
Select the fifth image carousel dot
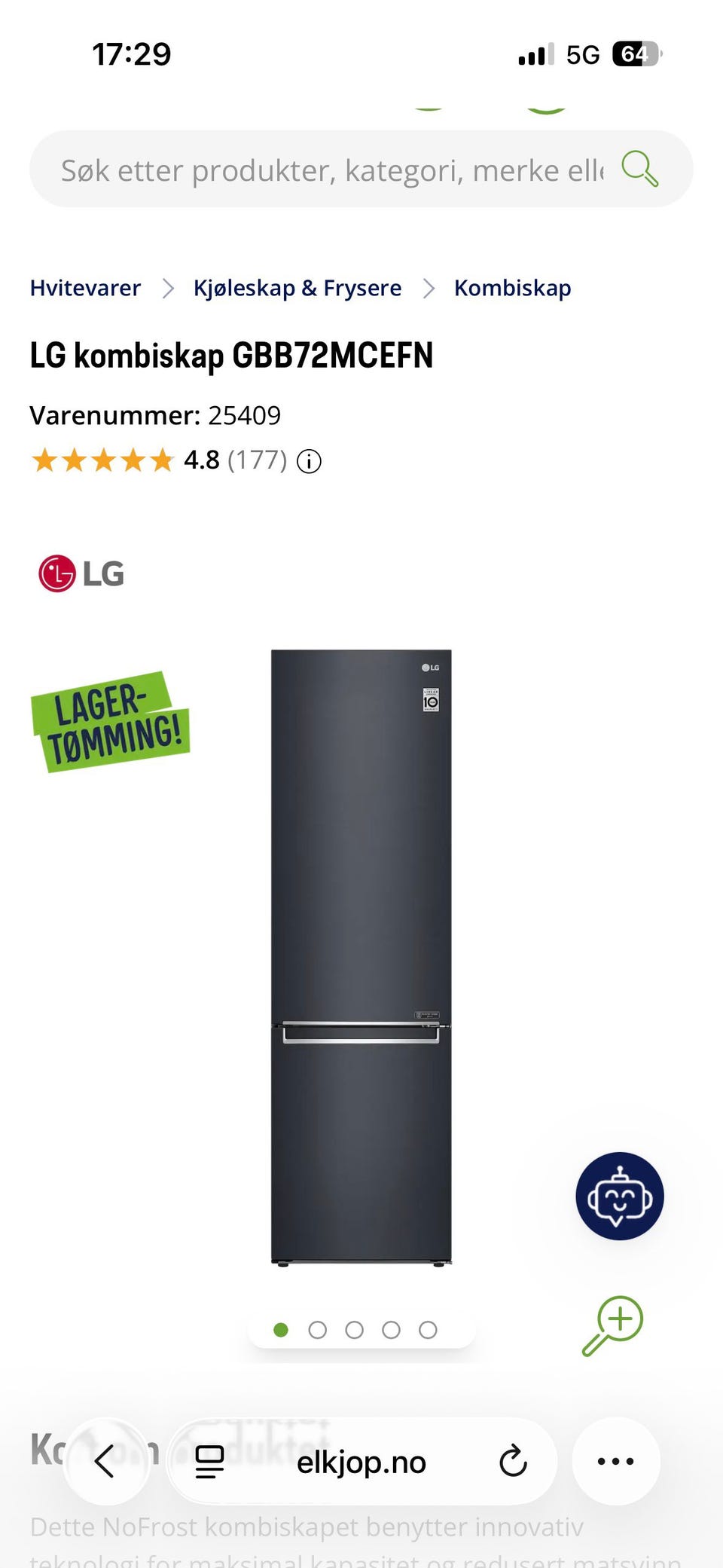click(428, 1330)
